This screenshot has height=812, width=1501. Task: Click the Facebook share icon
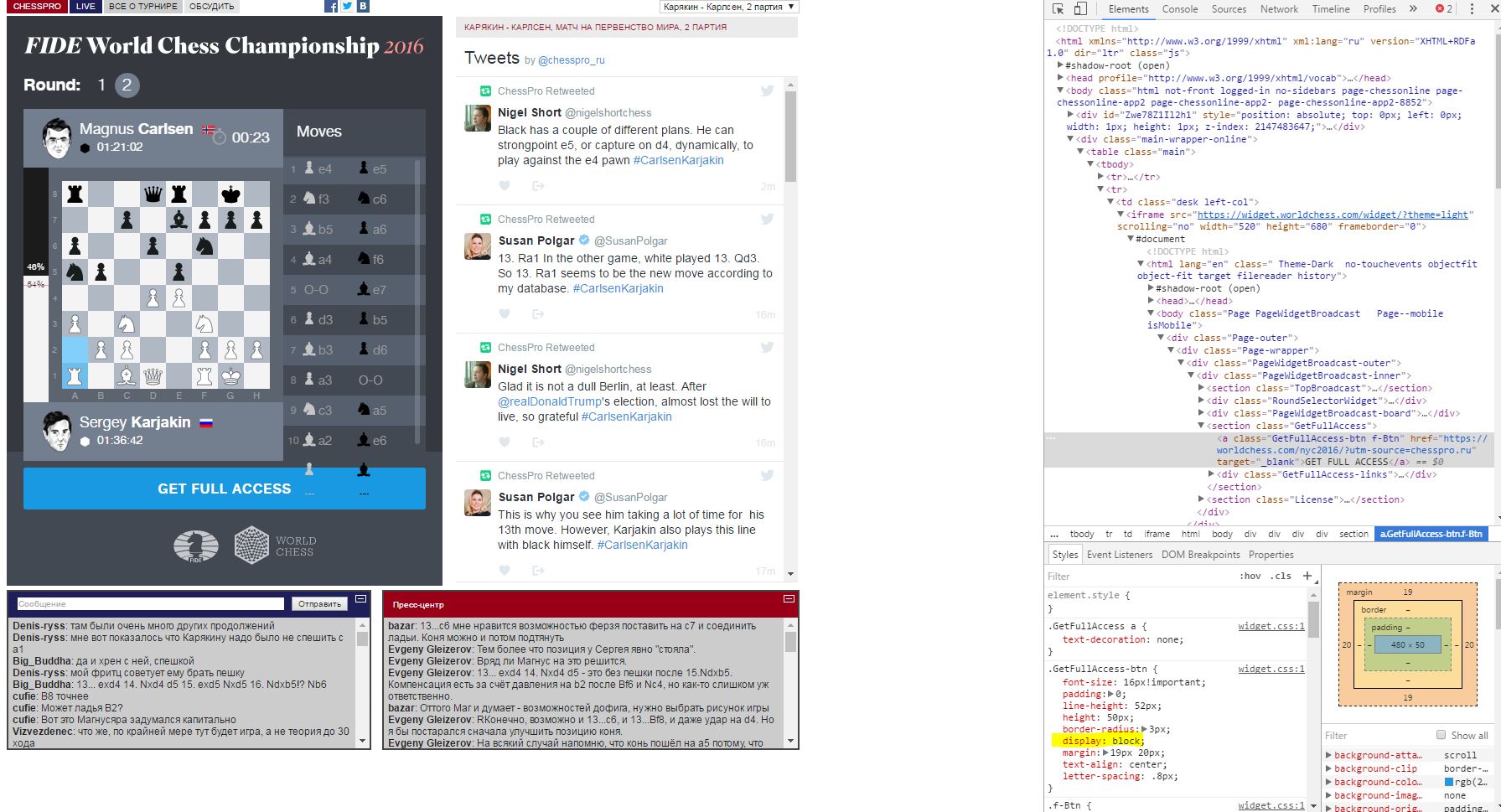click(331, 7)
